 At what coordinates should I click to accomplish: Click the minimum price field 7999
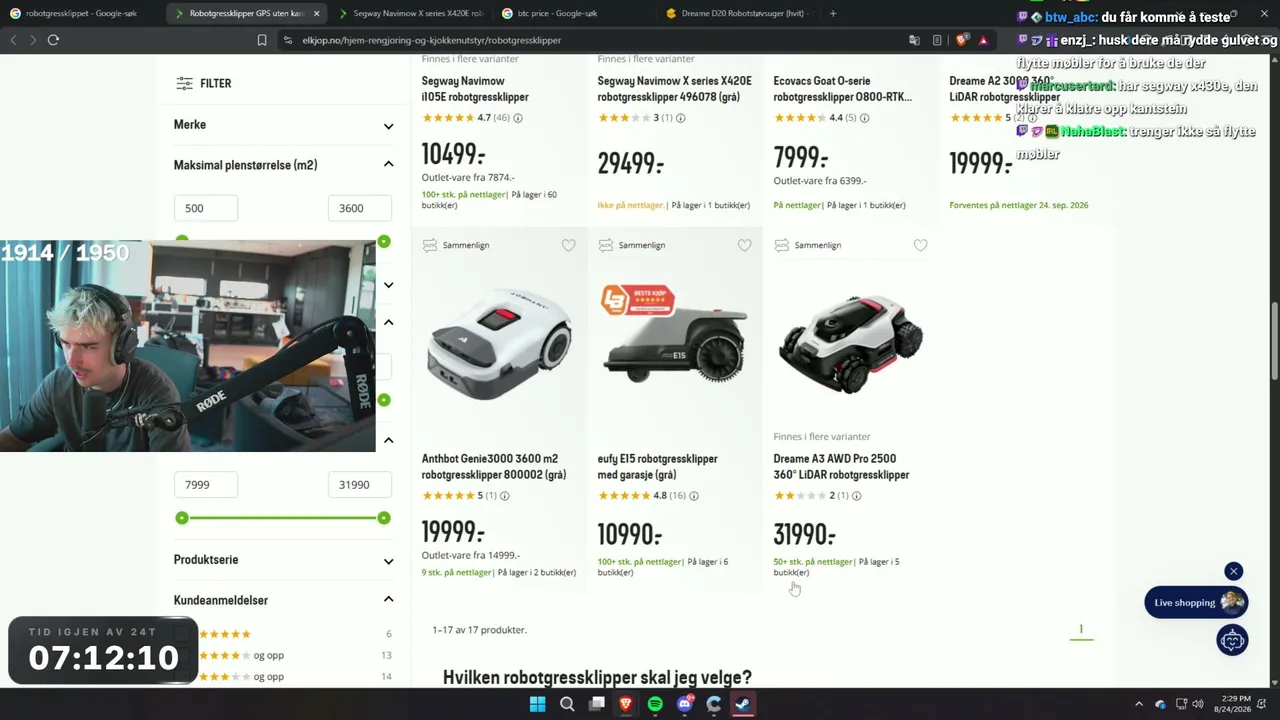click(206, 485)
